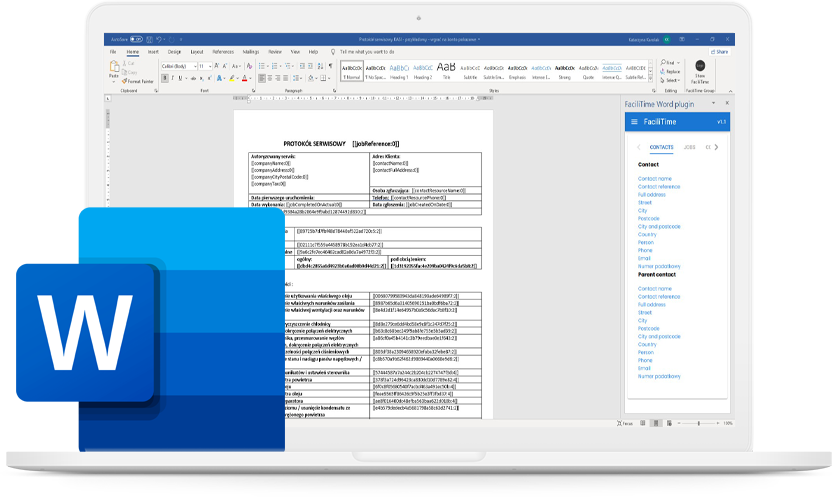Viewport: 832px width, 497px height.
Task: Open the Insert ribbon tab
Action: click(x=153, y=50)
